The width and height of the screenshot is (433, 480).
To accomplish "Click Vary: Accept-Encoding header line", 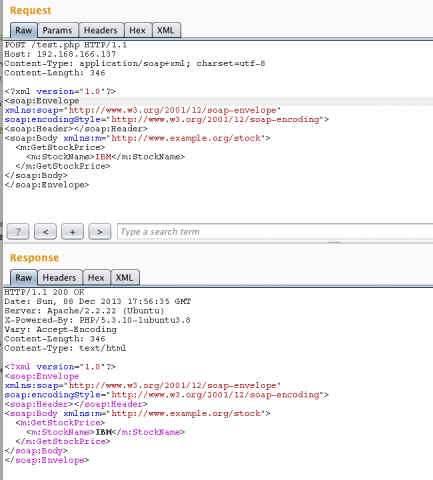I will tap(60, 330).
